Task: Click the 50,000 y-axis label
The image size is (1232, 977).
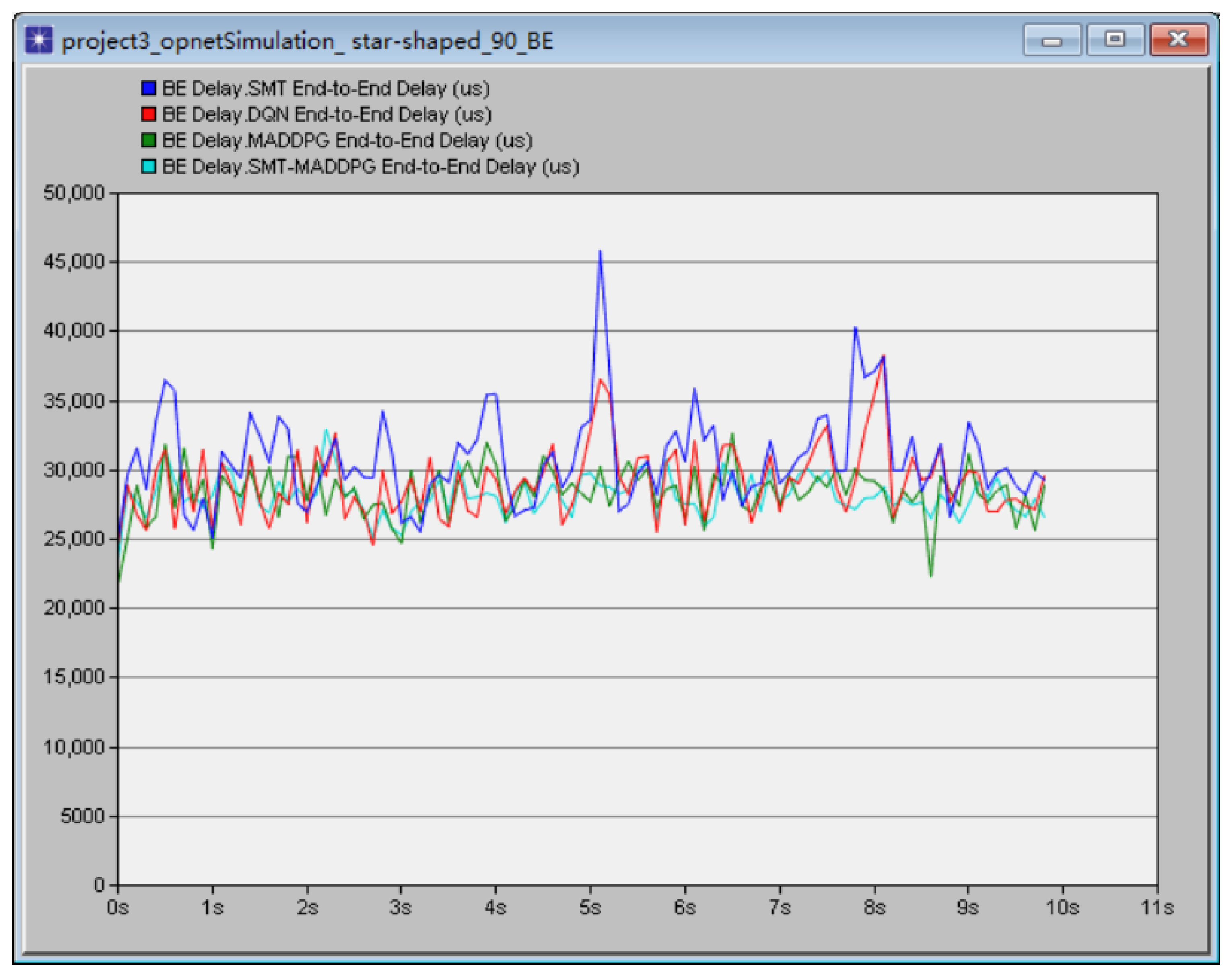Action: [x=74, y=193]
